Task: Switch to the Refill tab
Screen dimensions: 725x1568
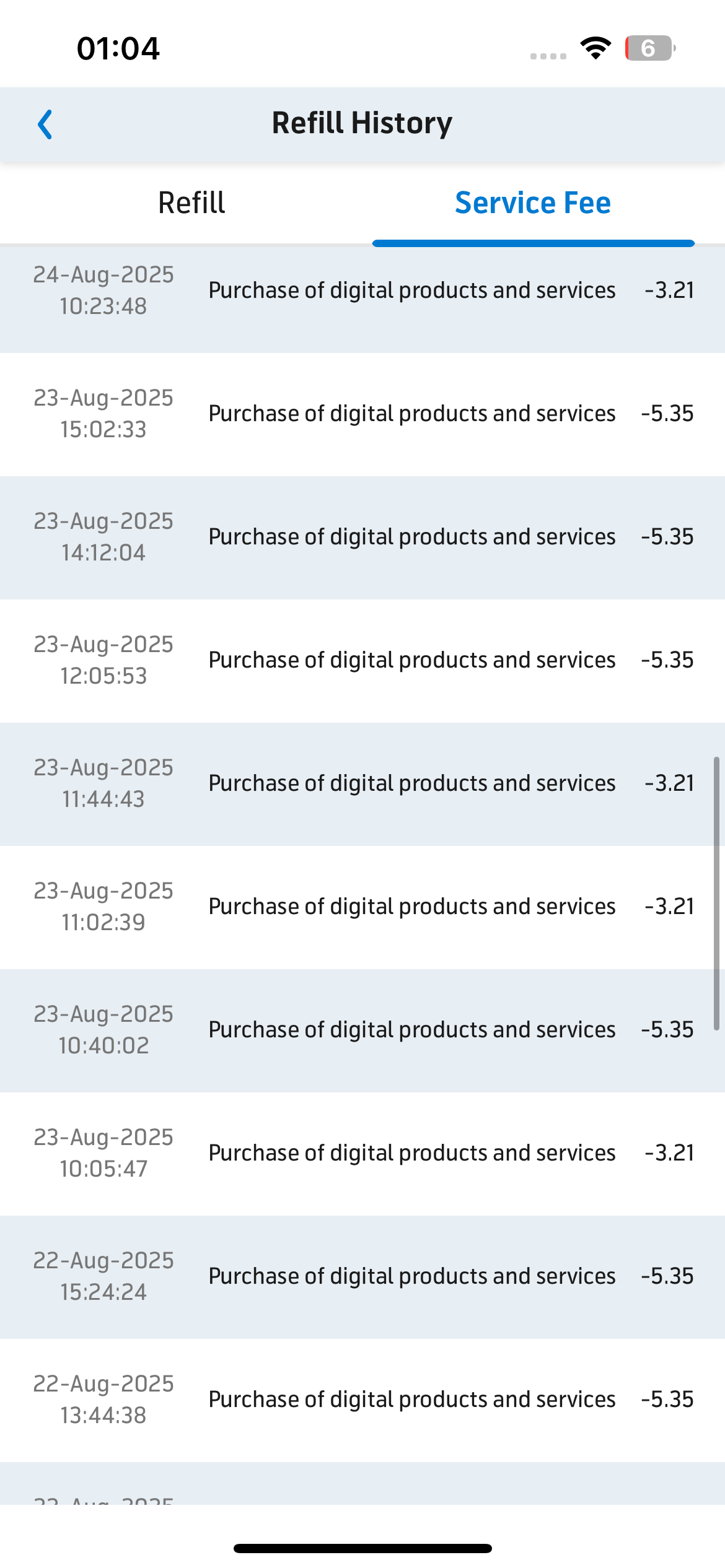Action: (x=191, y=203)
